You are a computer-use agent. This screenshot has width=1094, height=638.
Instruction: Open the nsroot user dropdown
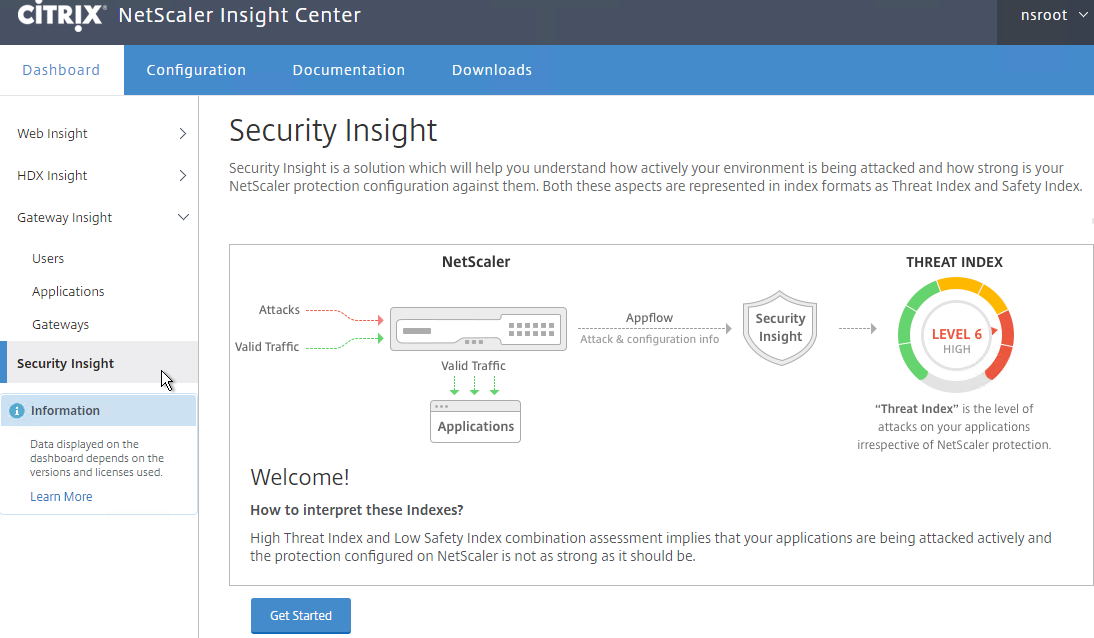pos(1054,15)
